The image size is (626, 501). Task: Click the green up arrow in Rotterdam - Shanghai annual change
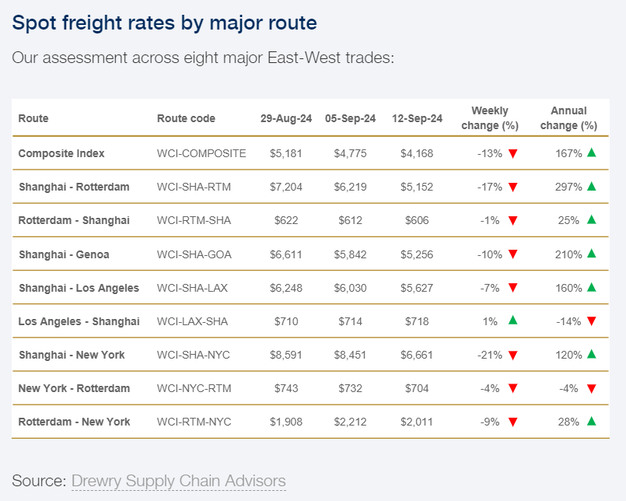click(x=591, y=220)
